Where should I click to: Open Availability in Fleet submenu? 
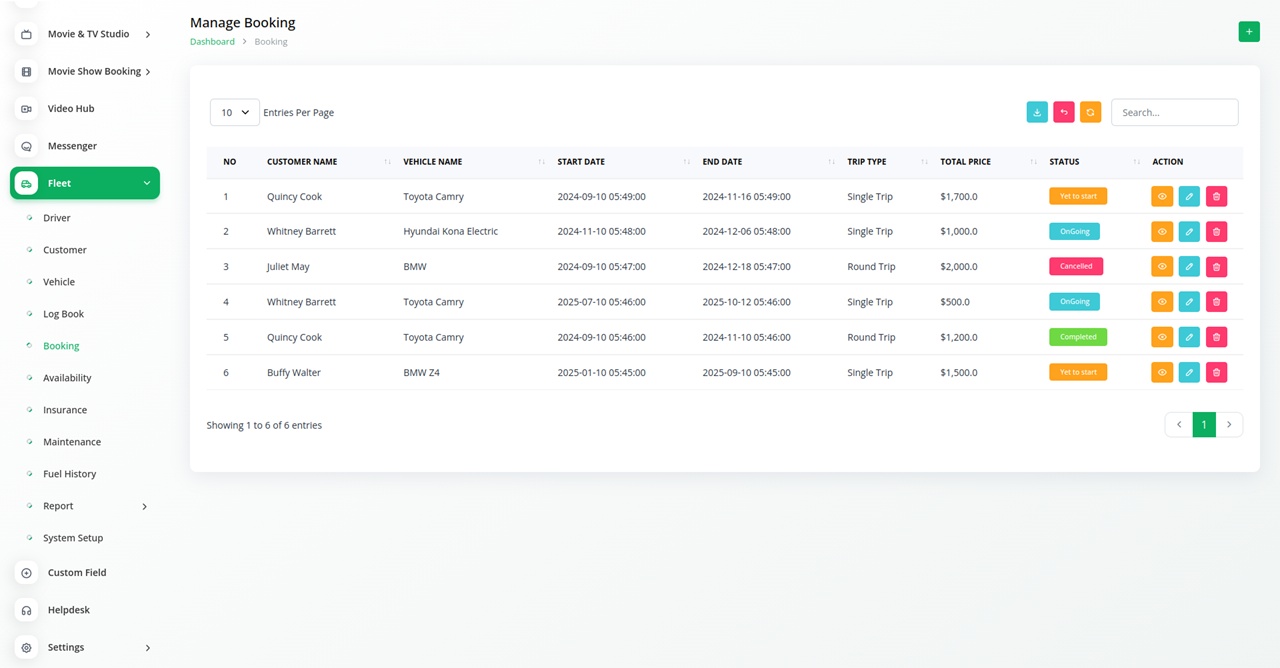[x=67, y=378]
